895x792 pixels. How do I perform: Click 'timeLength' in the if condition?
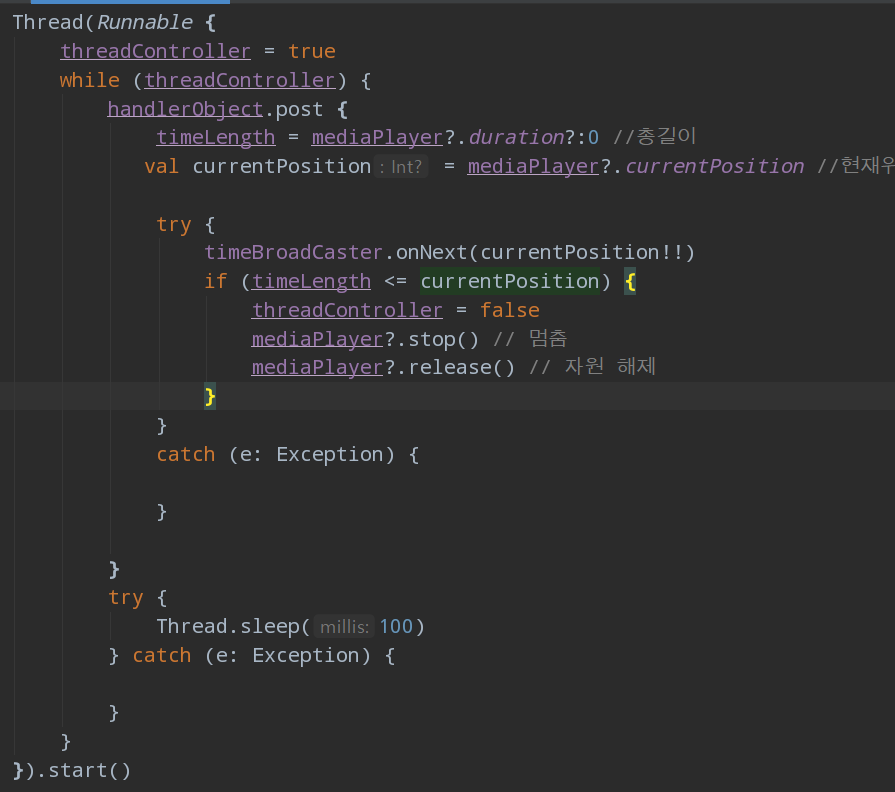point(312,281)
